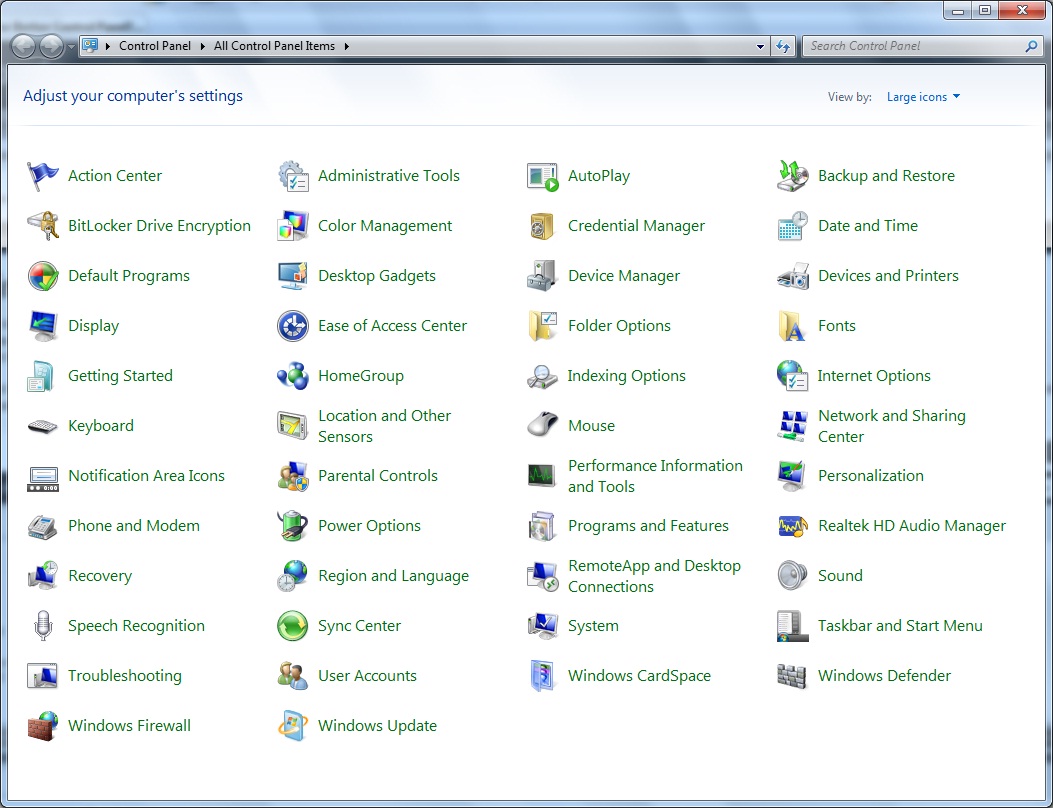Select All Control Panel Items breadcrumb
1053x808 pixels.
pos(274,46)
